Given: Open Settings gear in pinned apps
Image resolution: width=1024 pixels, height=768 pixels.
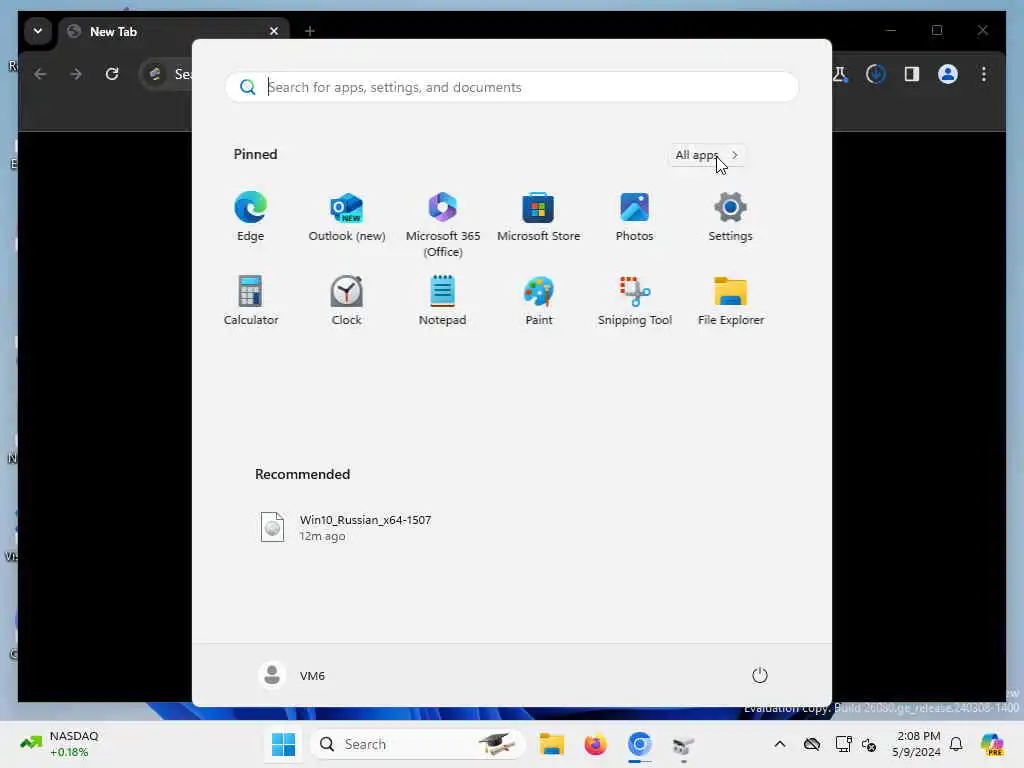Looking at the screenshot, I should click(x=730, y=217).
